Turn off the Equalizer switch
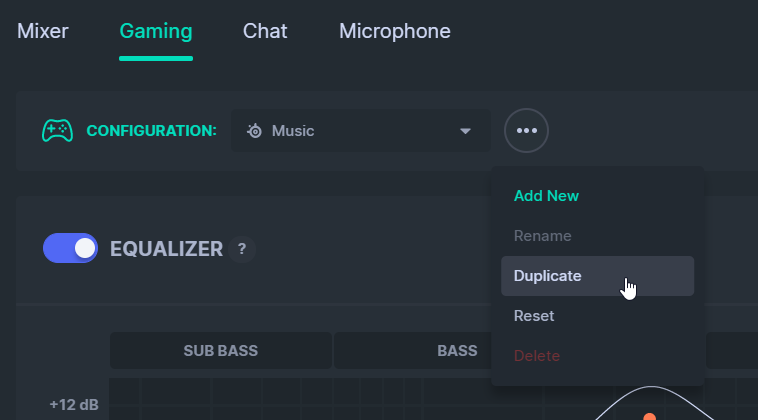The image size is (758, 420). click(x=71, y=248)
